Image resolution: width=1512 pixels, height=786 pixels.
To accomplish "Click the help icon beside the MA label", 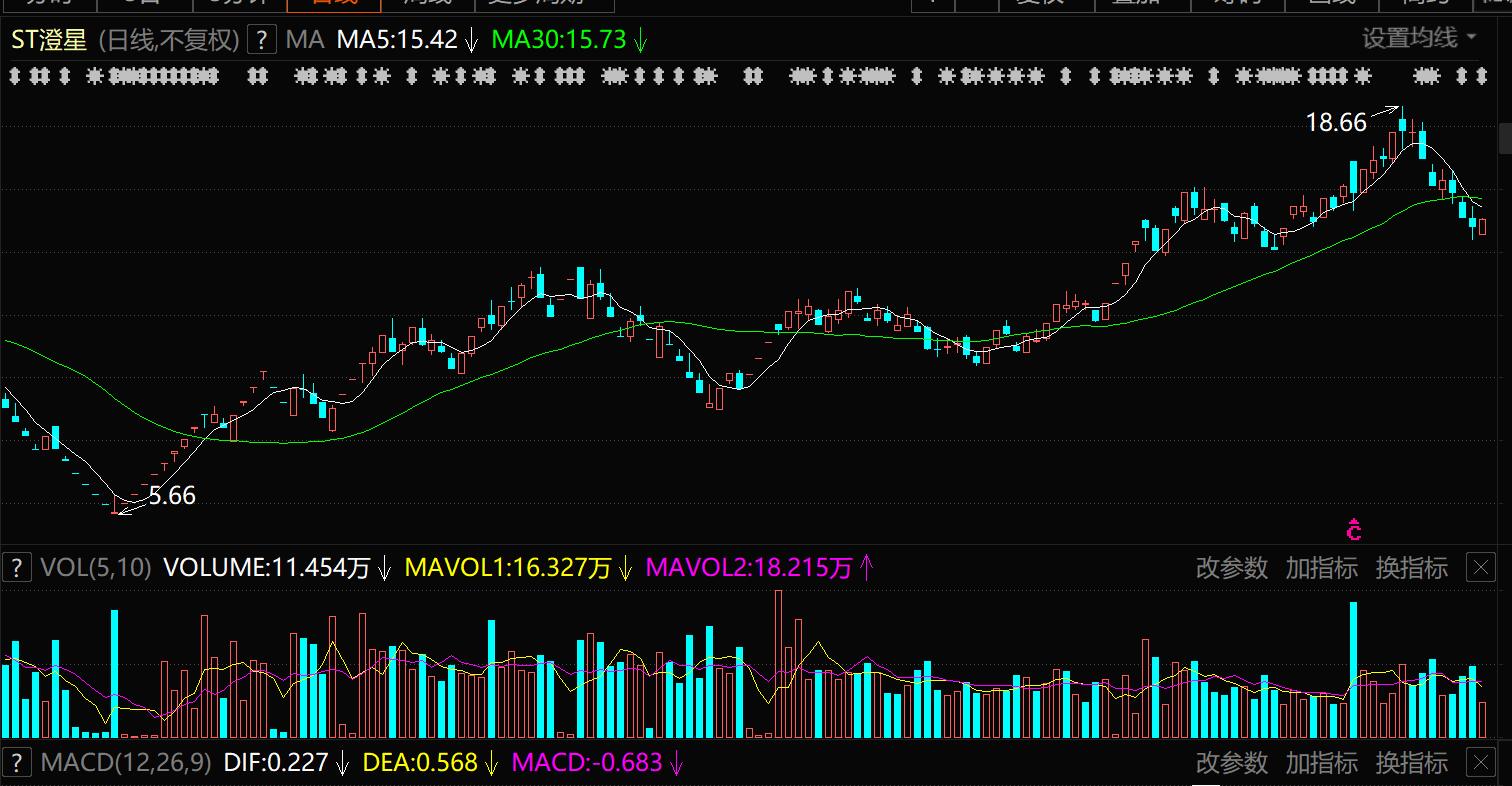I will pos(261,40).
